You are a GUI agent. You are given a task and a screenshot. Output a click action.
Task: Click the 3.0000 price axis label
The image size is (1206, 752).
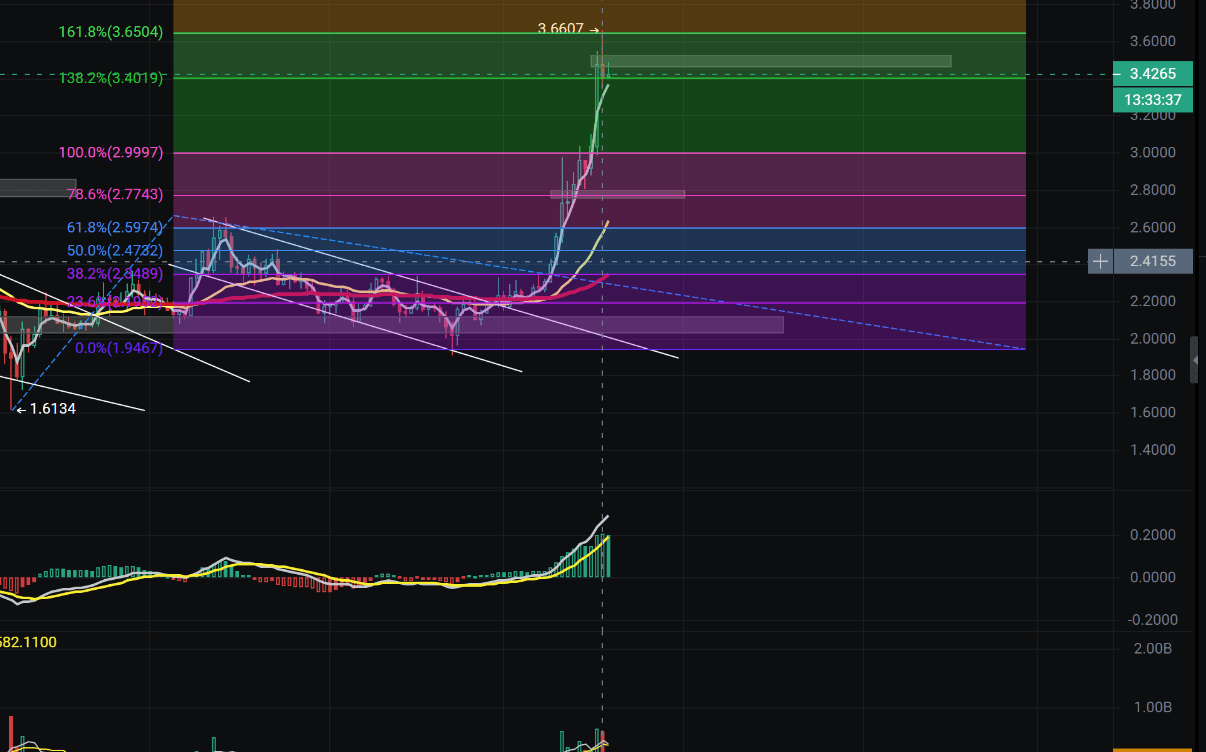(1152, 153)
